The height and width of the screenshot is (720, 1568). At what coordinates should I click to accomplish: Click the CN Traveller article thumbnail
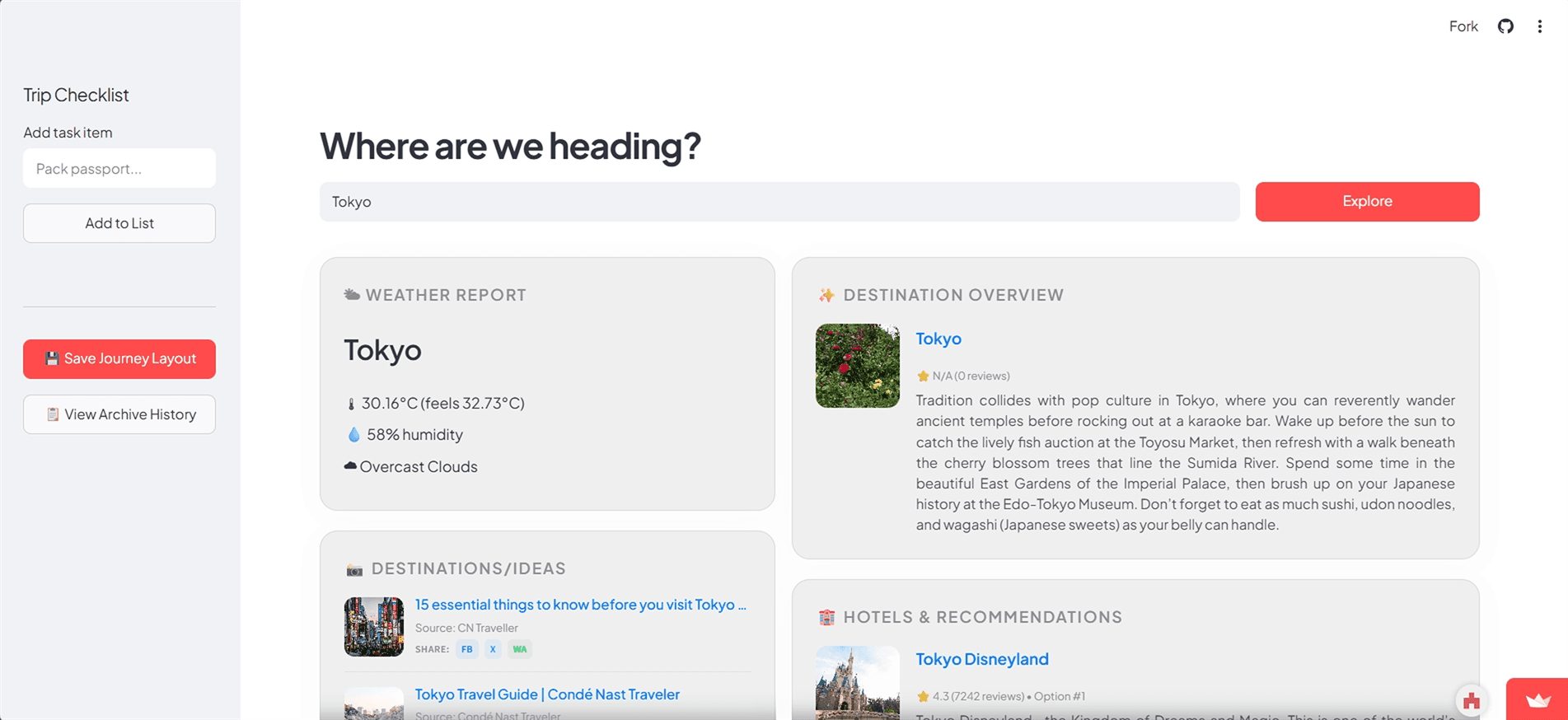point(374,627)
